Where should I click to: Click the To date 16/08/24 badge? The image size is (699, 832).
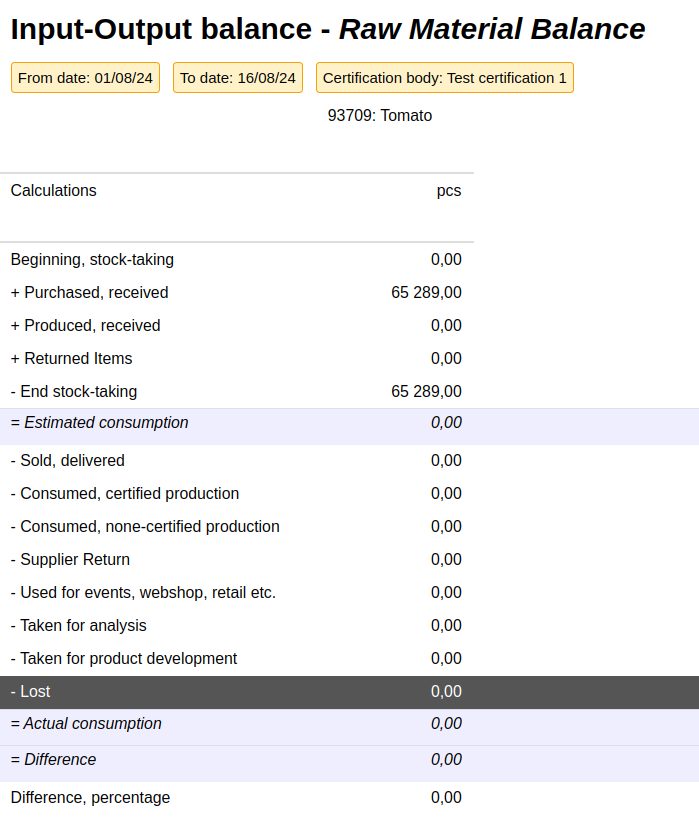point(238,78)
